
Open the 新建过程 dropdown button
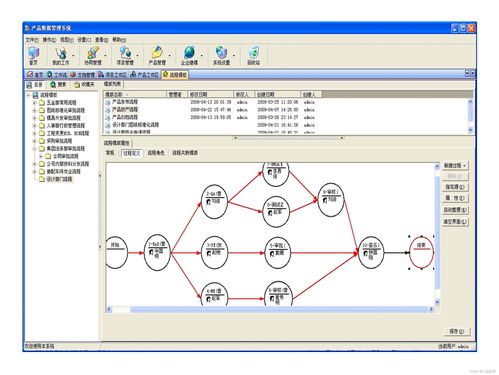point(455,165)
